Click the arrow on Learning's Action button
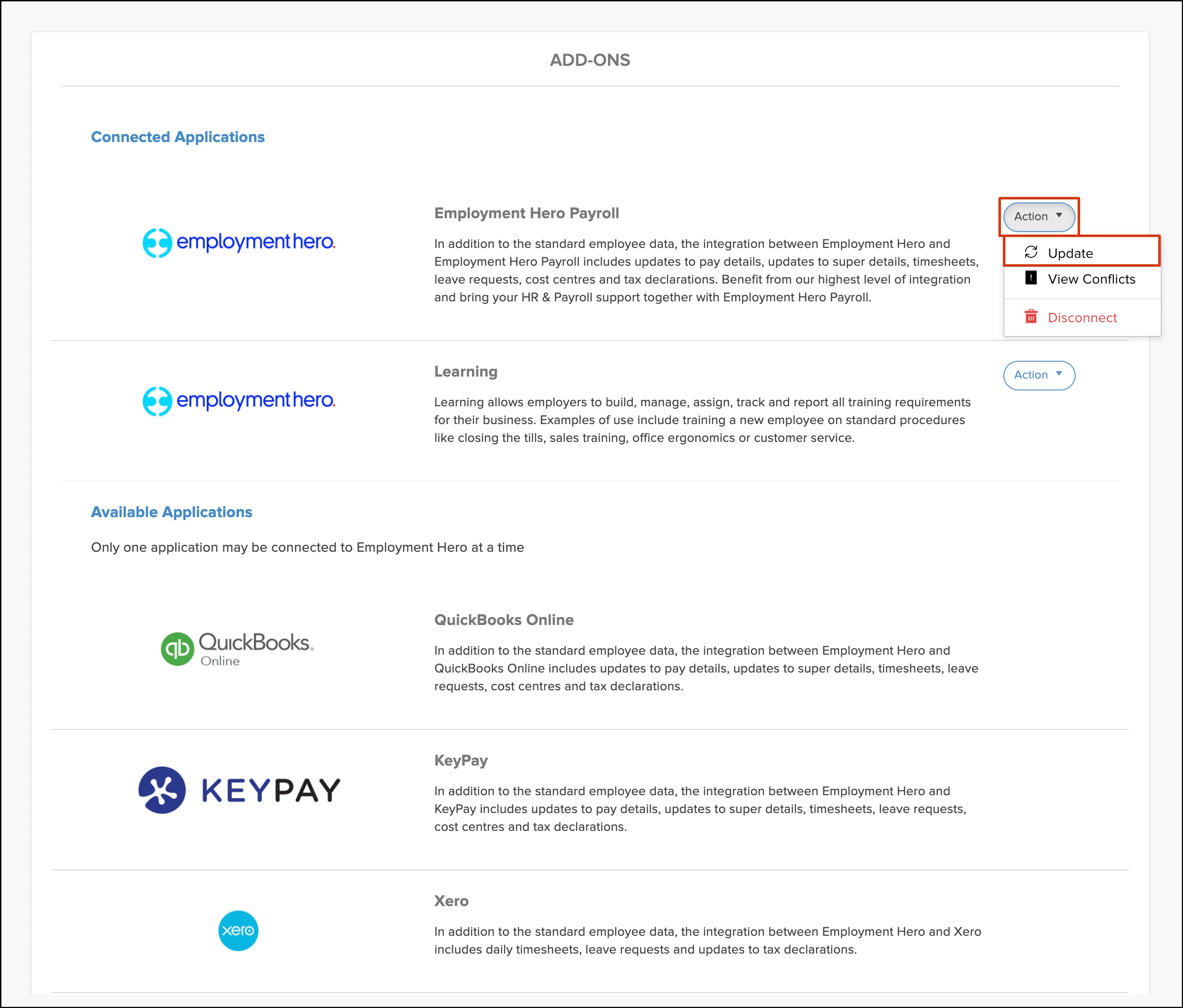The width and height of the screenshot is (1183, 1008). [1059, 374]
